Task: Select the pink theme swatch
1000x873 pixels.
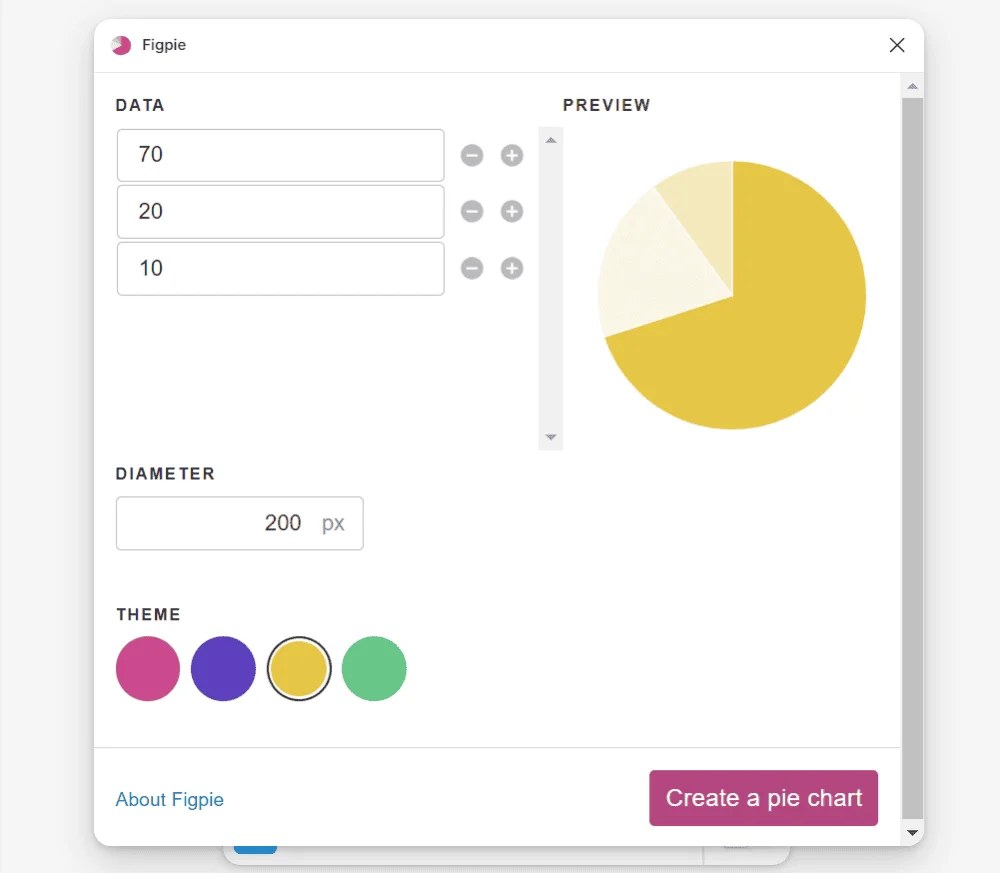Action: pos(147,669)
